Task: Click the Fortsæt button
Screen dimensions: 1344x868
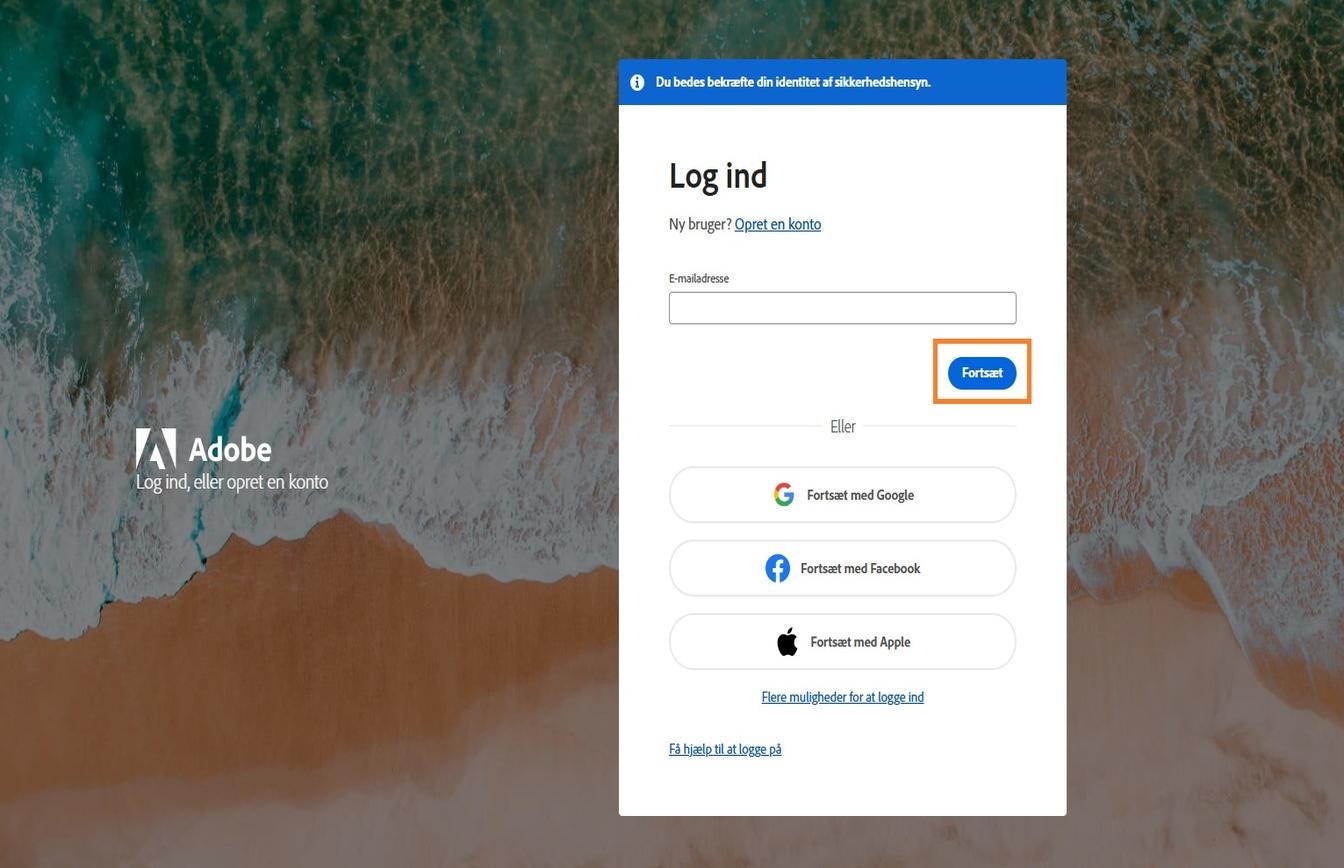Action: click(x=982, y=372)
